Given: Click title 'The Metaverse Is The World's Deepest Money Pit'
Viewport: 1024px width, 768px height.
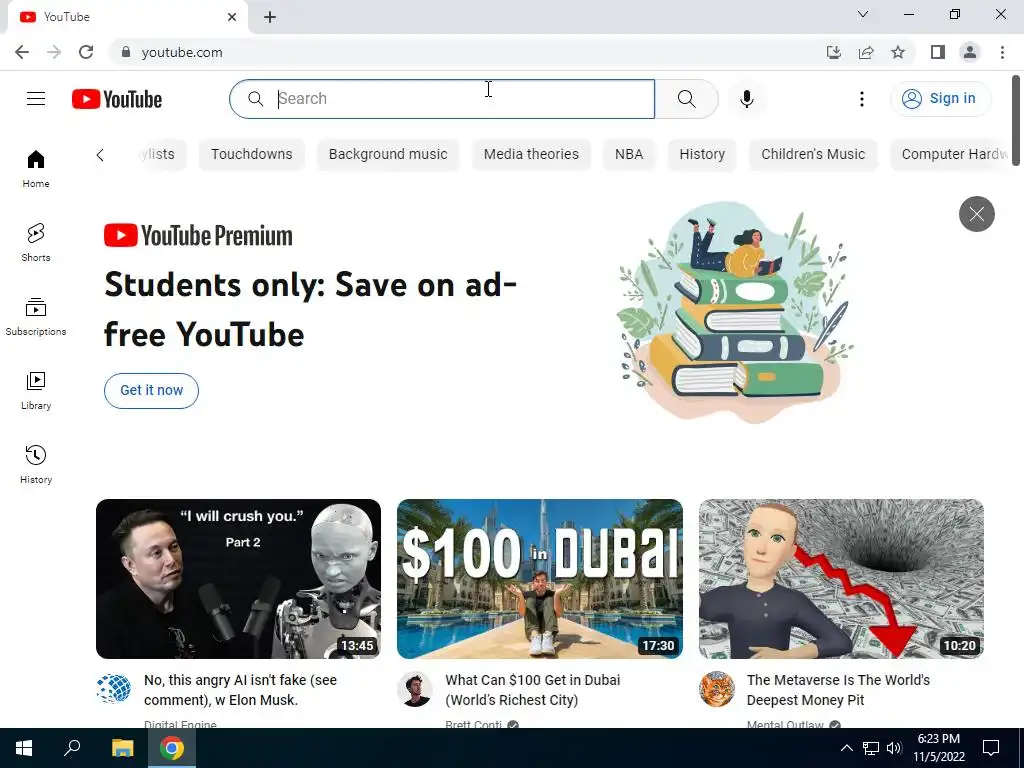Looking at the screenshot, I should [x=838, y=690].
